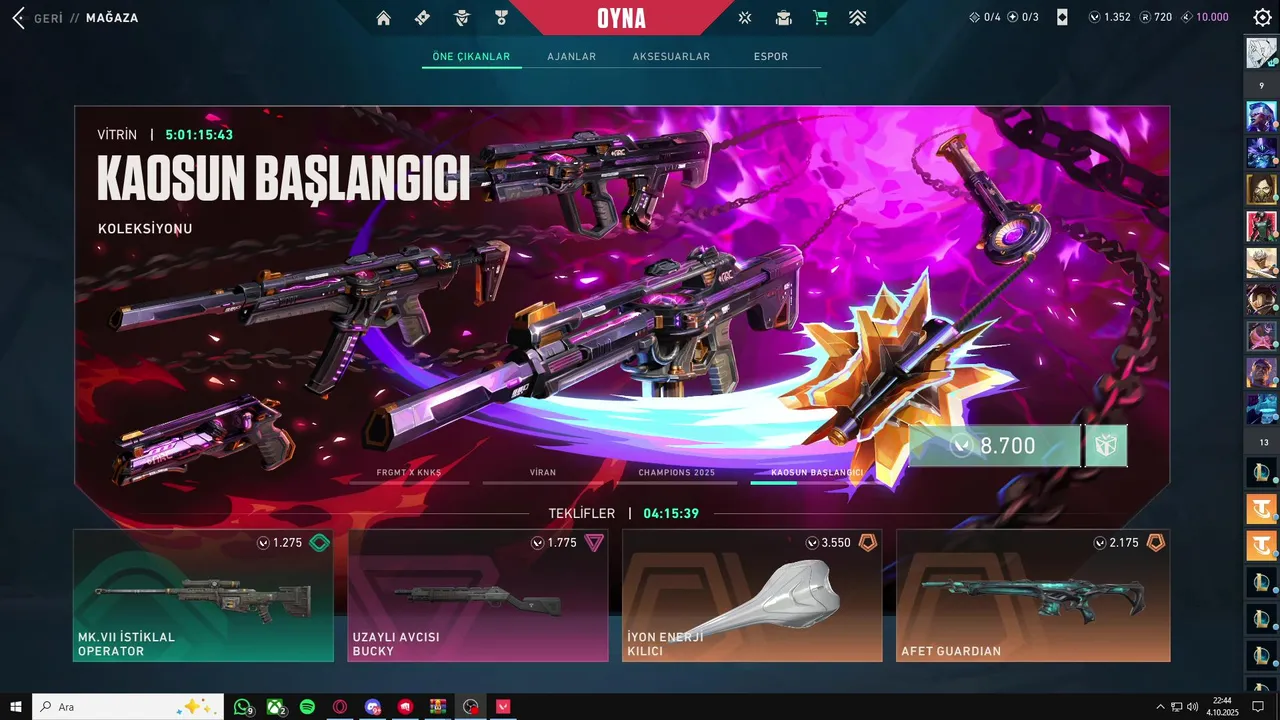Open the settings gear icon
The image size is (1280, 720).
1262,17
